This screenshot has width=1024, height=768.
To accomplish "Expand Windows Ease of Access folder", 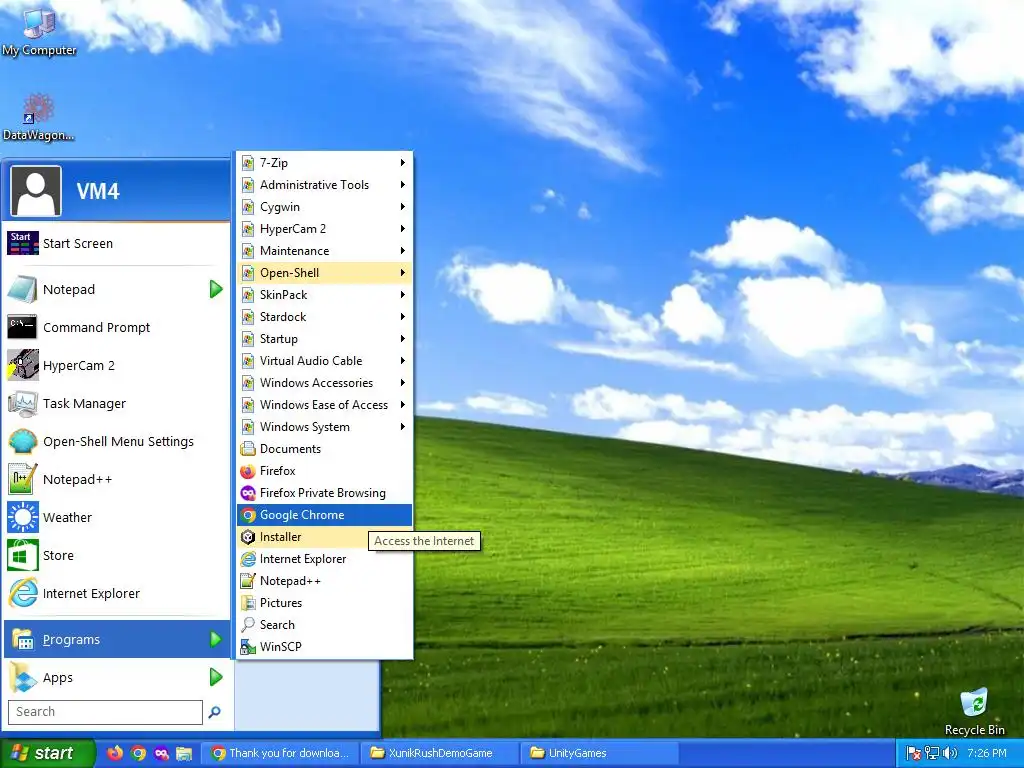I will tap(325, 405).
